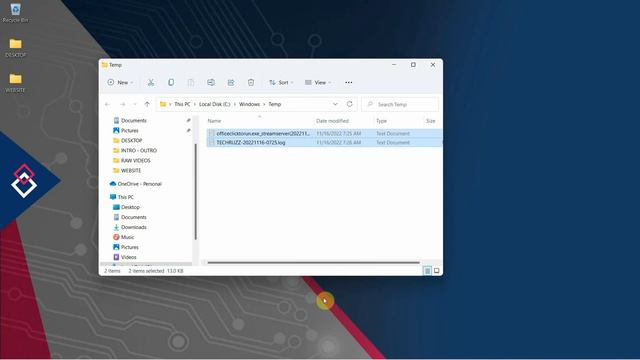Go back with the Back arrow
Image resolution: width=640 pixels, height=360 pixels.
[108, 104]
